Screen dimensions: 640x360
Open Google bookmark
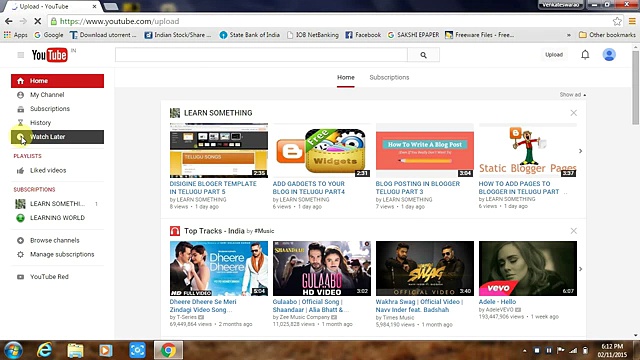[x=49, y=35]
